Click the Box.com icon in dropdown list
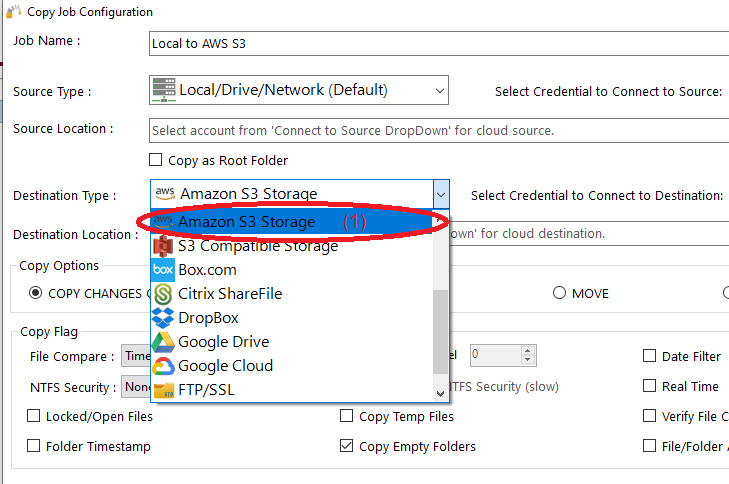The width and height of the screenshot is (729, 484). 163,270
